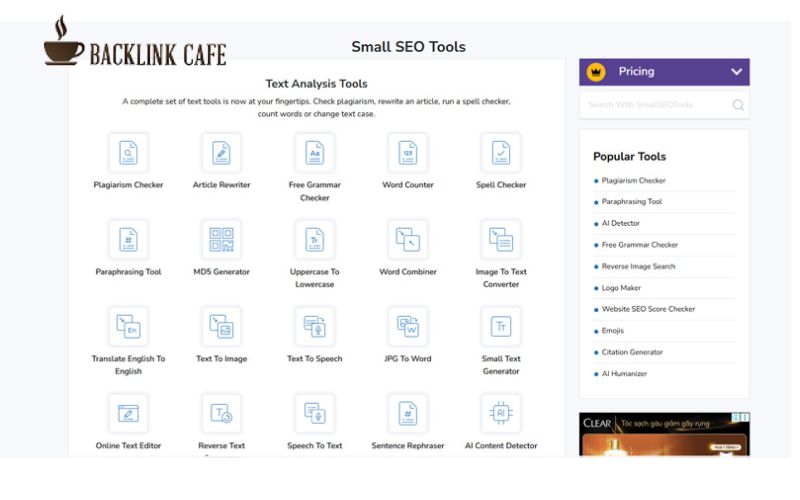Open the Word Counter tool icon
This screenshot has width=800, height=500.
tap(408, 153)
